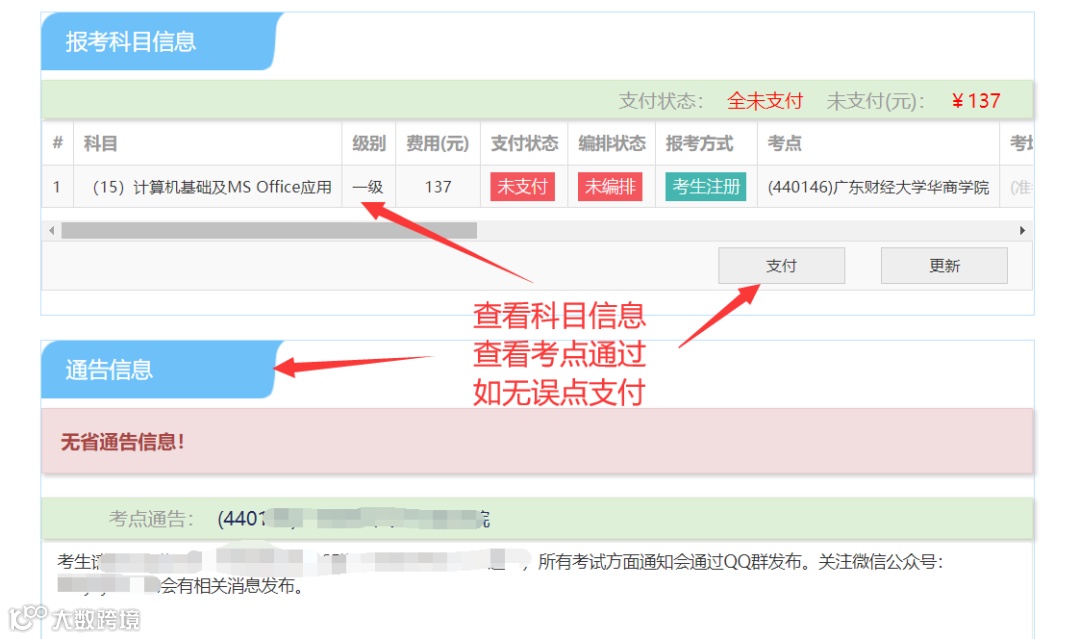Click the 支付 button
This screenshot has height=639, width=1080.
click(781, 266)
